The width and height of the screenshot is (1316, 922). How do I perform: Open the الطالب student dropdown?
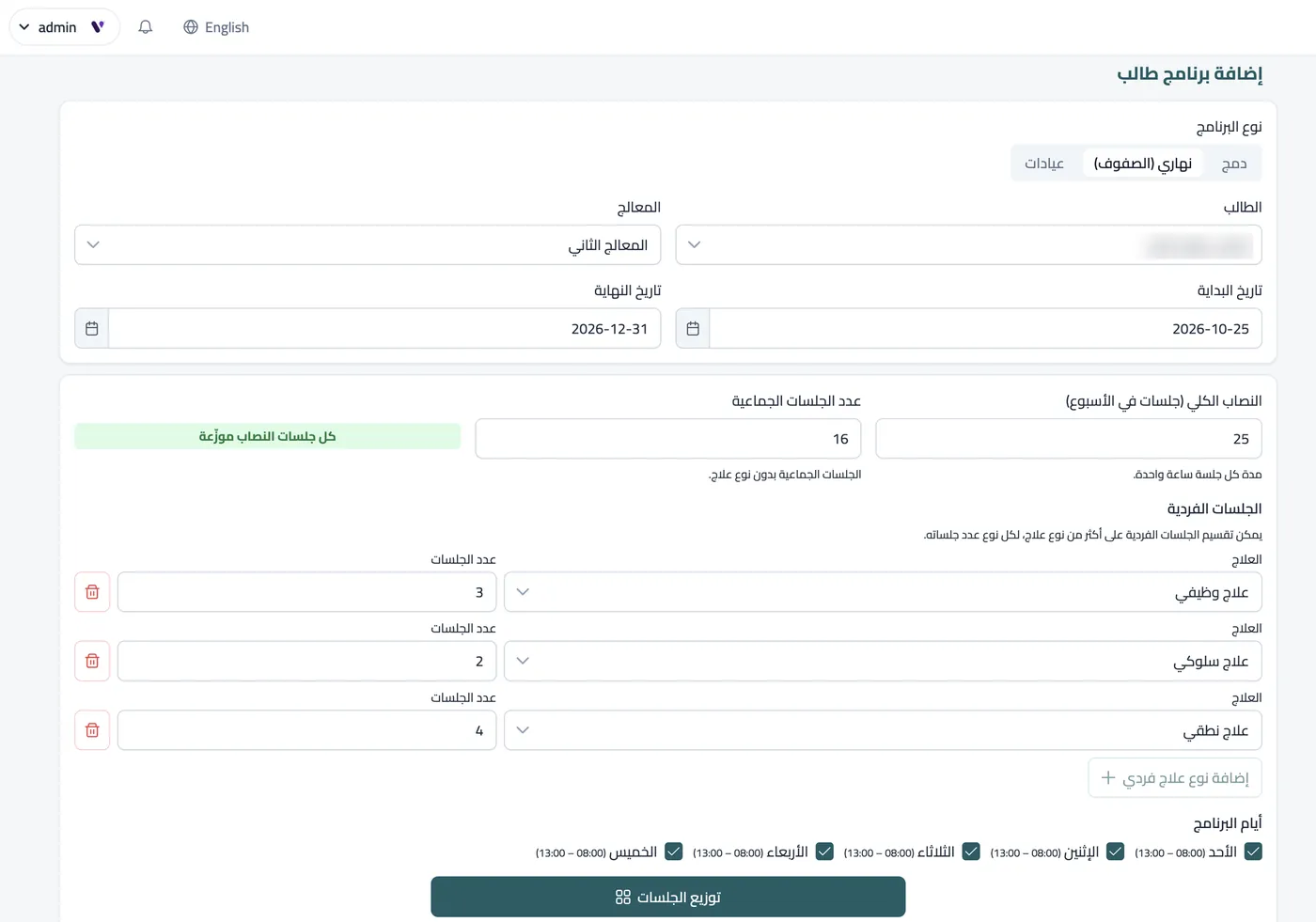pos(968,244)
